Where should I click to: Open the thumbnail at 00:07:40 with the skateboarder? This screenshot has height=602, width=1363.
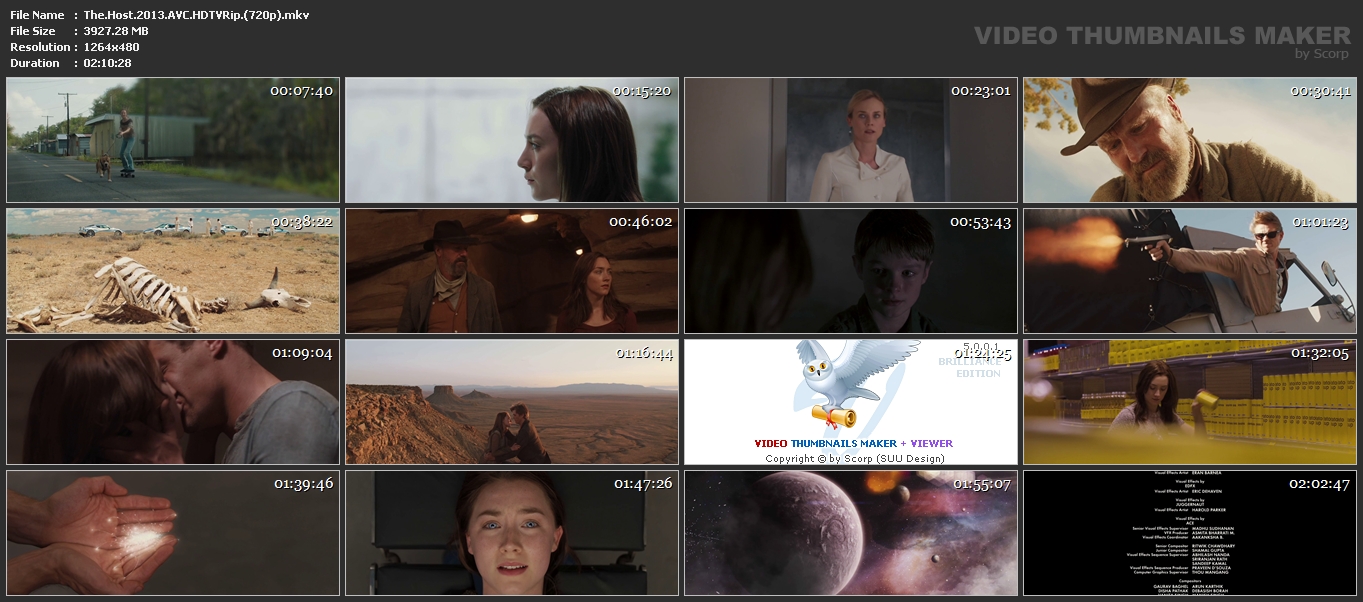click(x=173, y=140)
